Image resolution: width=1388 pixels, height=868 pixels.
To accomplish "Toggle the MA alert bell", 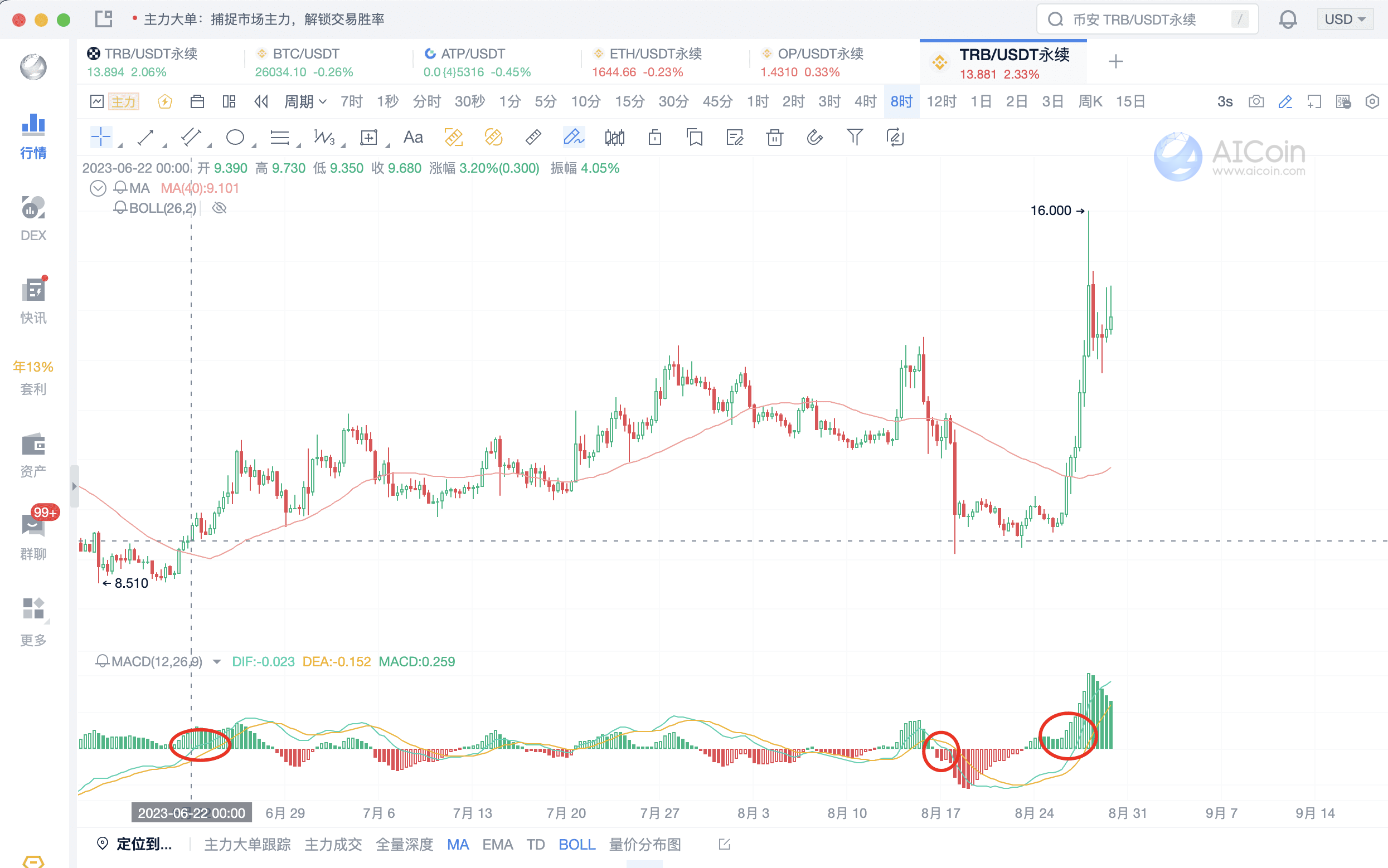I will point(120,188).
